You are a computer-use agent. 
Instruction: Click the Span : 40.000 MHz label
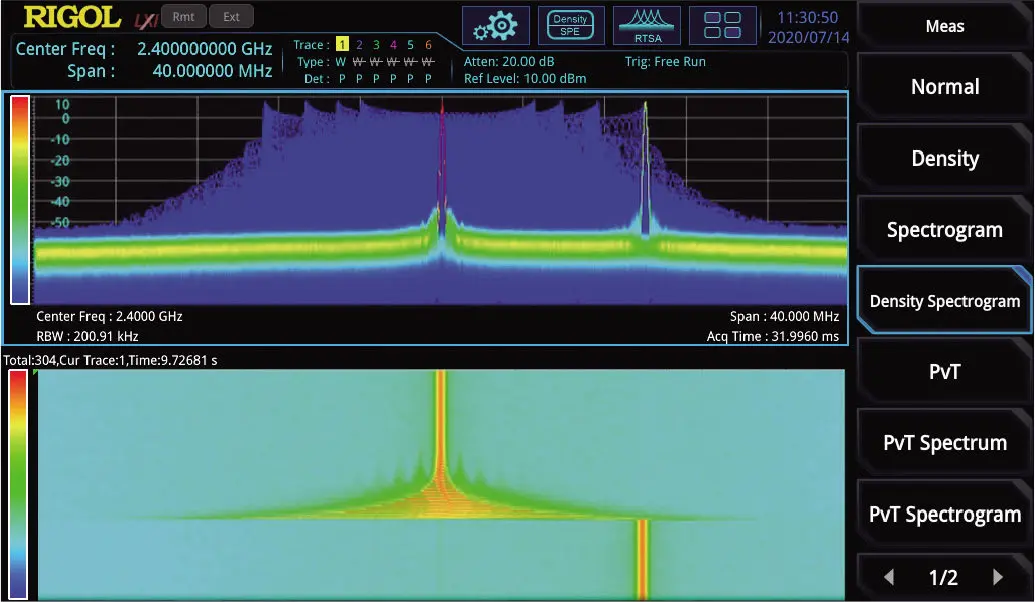[784, 316]
